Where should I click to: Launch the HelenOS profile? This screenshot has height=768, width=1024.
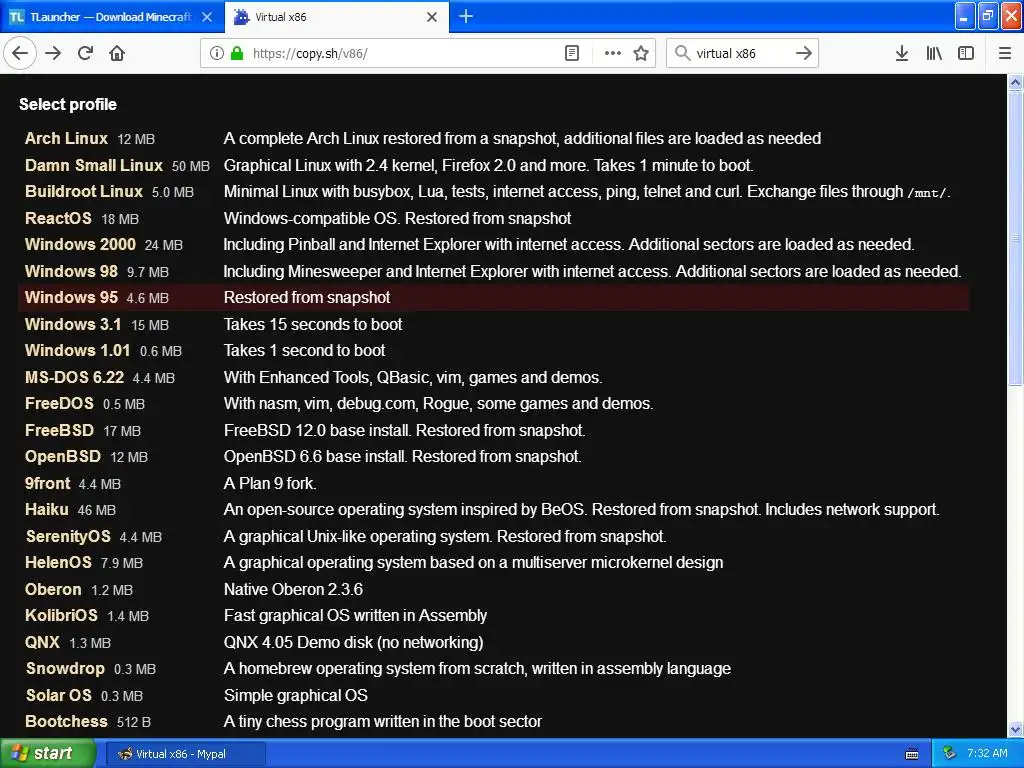coord(58,562)
